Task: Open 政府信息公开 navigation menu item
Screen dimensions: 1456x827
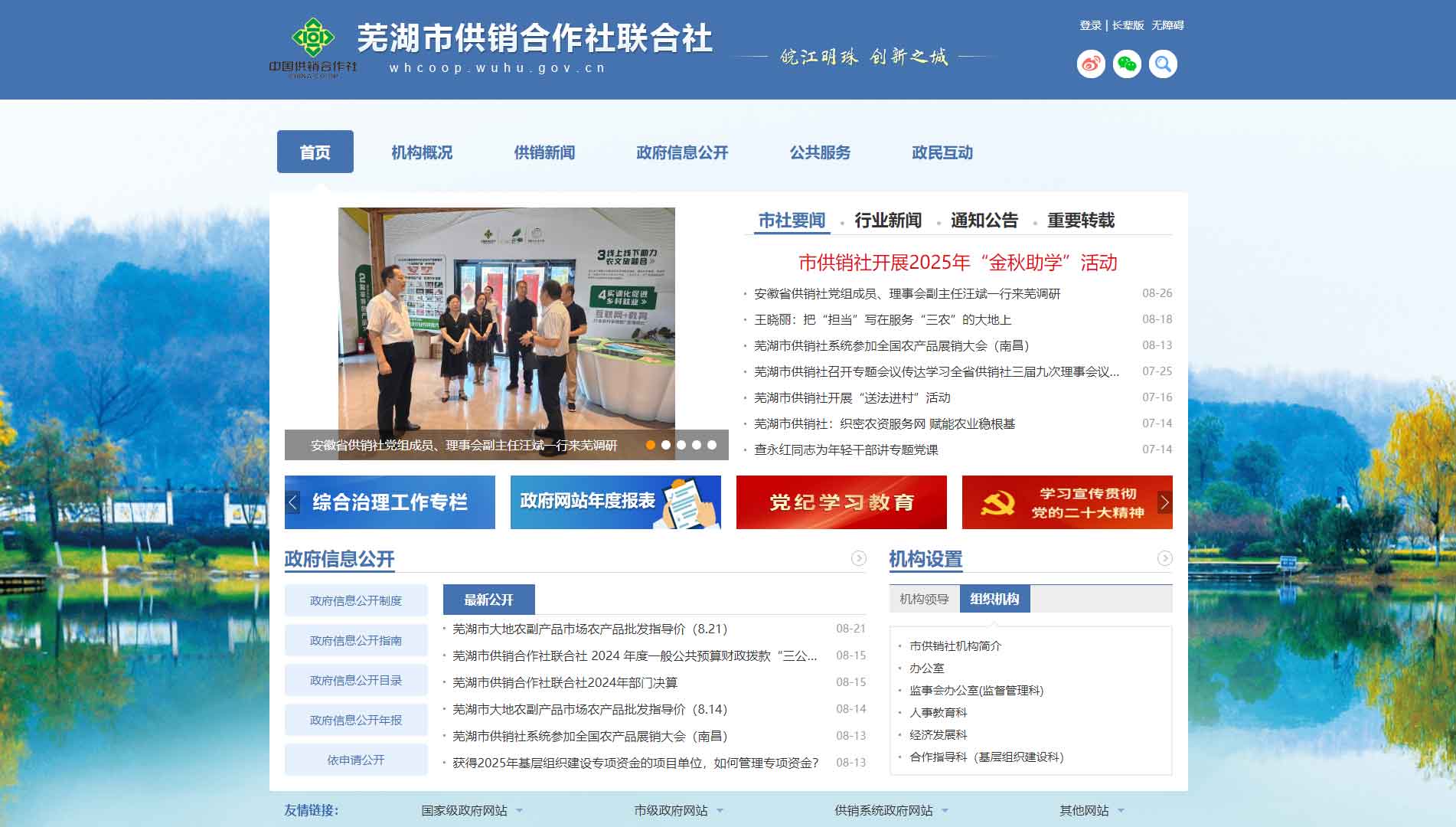Action: pyautogui.click(x=682, y=152)
